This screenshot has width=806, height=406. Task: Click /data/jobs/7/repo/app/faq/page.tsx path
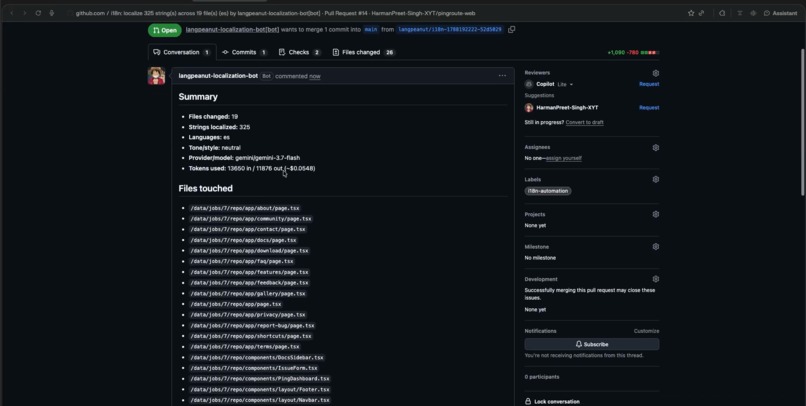(x=242, y=262)
